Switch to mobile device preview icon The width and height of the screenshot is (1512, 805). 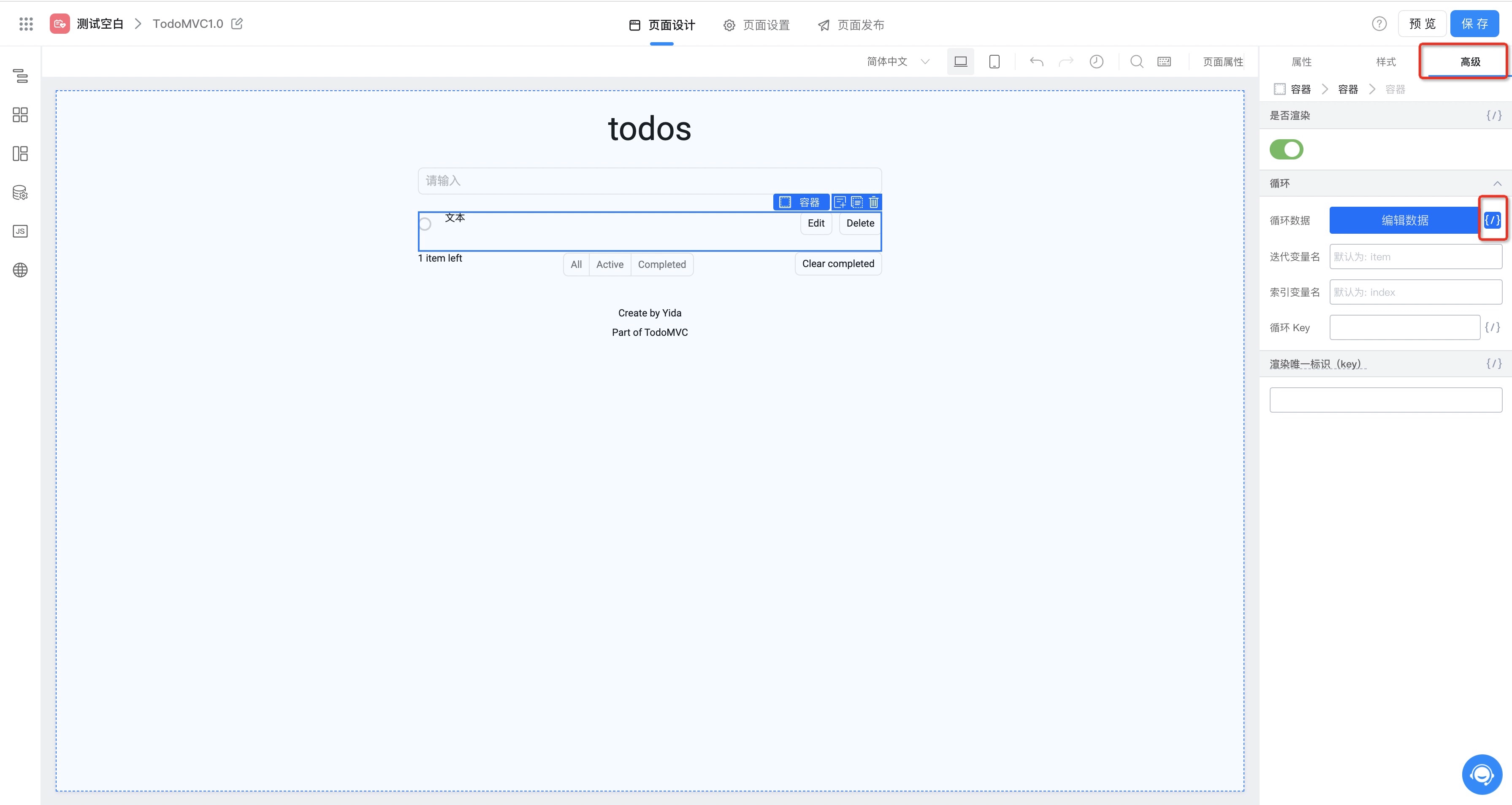point(994,62)
